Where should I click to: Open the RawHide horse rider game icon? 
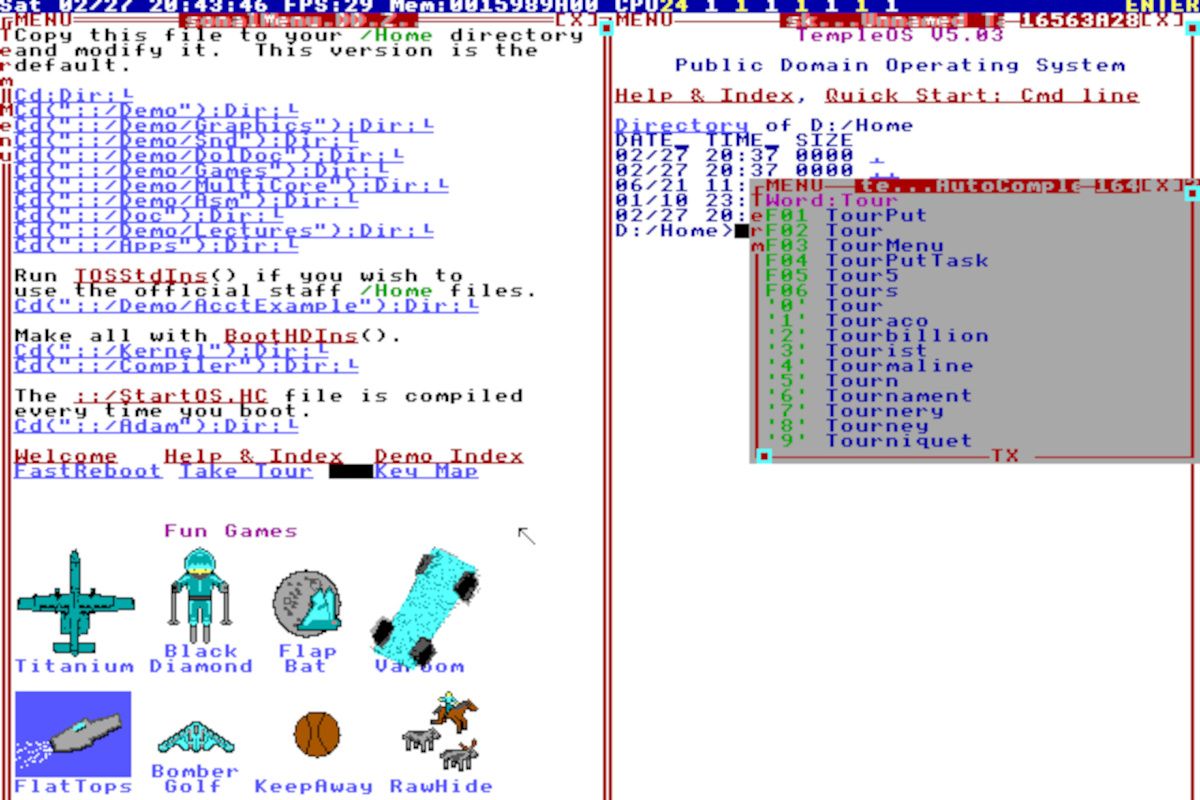pos(440,732)
